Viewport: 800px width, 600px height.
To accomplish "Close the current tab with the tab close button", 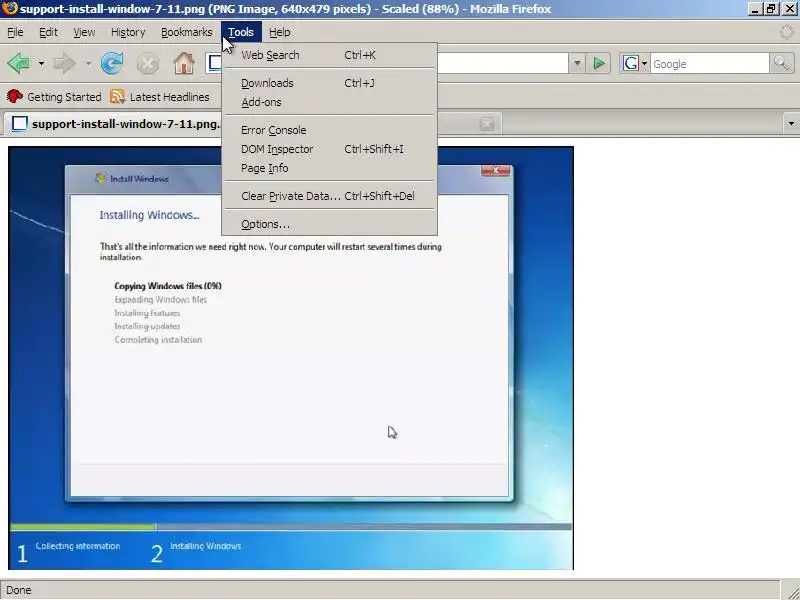I will click(487, 123).
